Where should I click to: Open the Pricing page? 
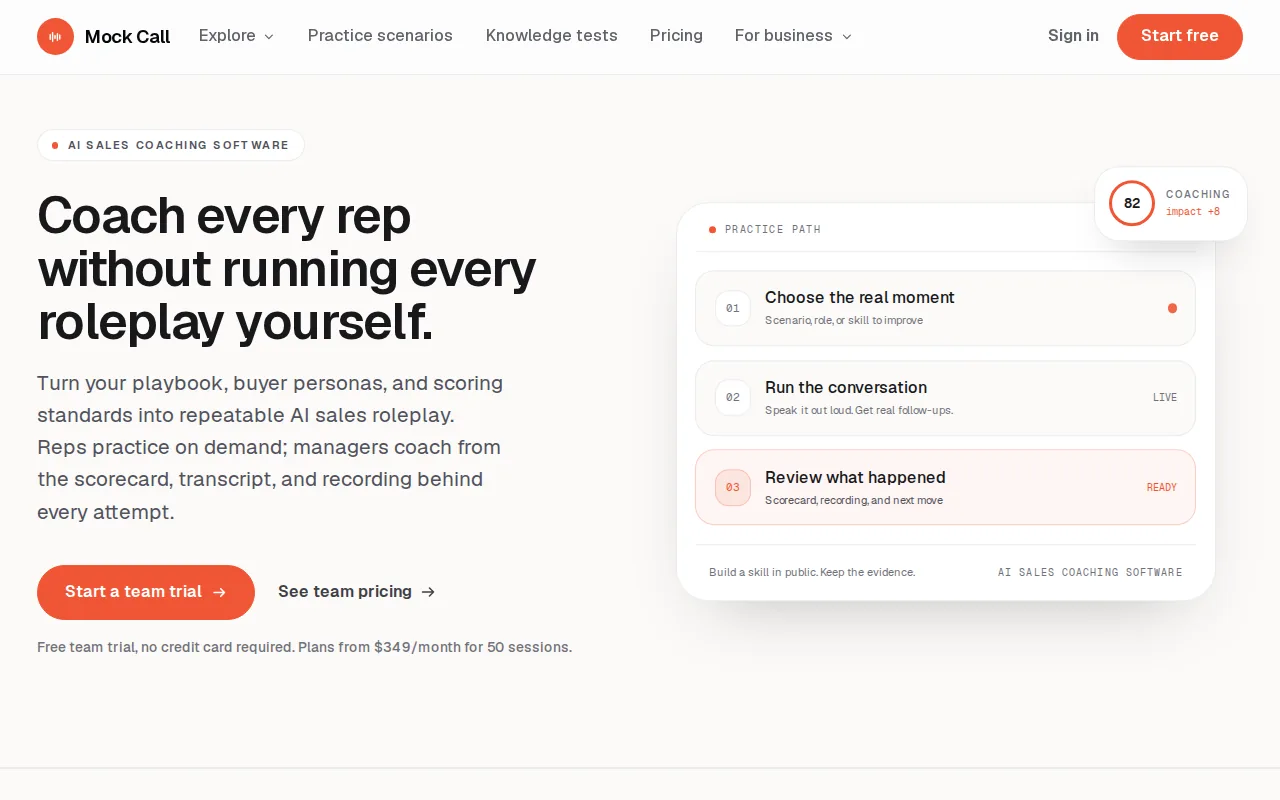[x=676, y=36]
